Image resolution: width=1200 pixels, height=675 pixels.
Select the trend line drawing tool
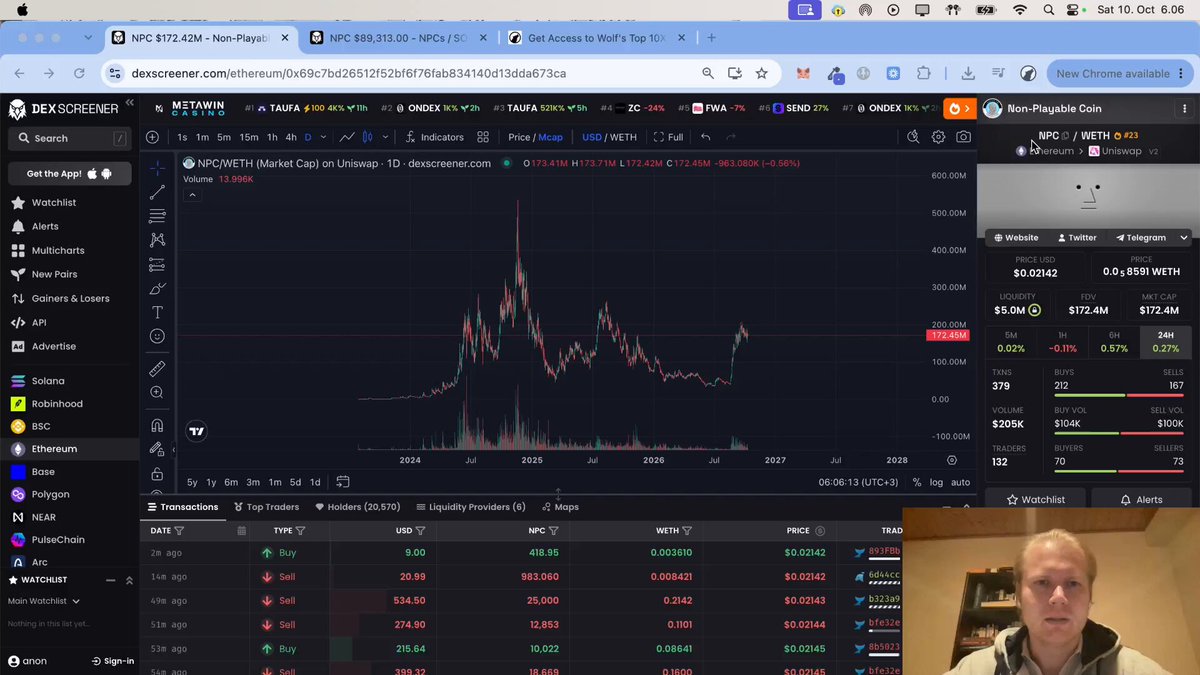[157, 192]
